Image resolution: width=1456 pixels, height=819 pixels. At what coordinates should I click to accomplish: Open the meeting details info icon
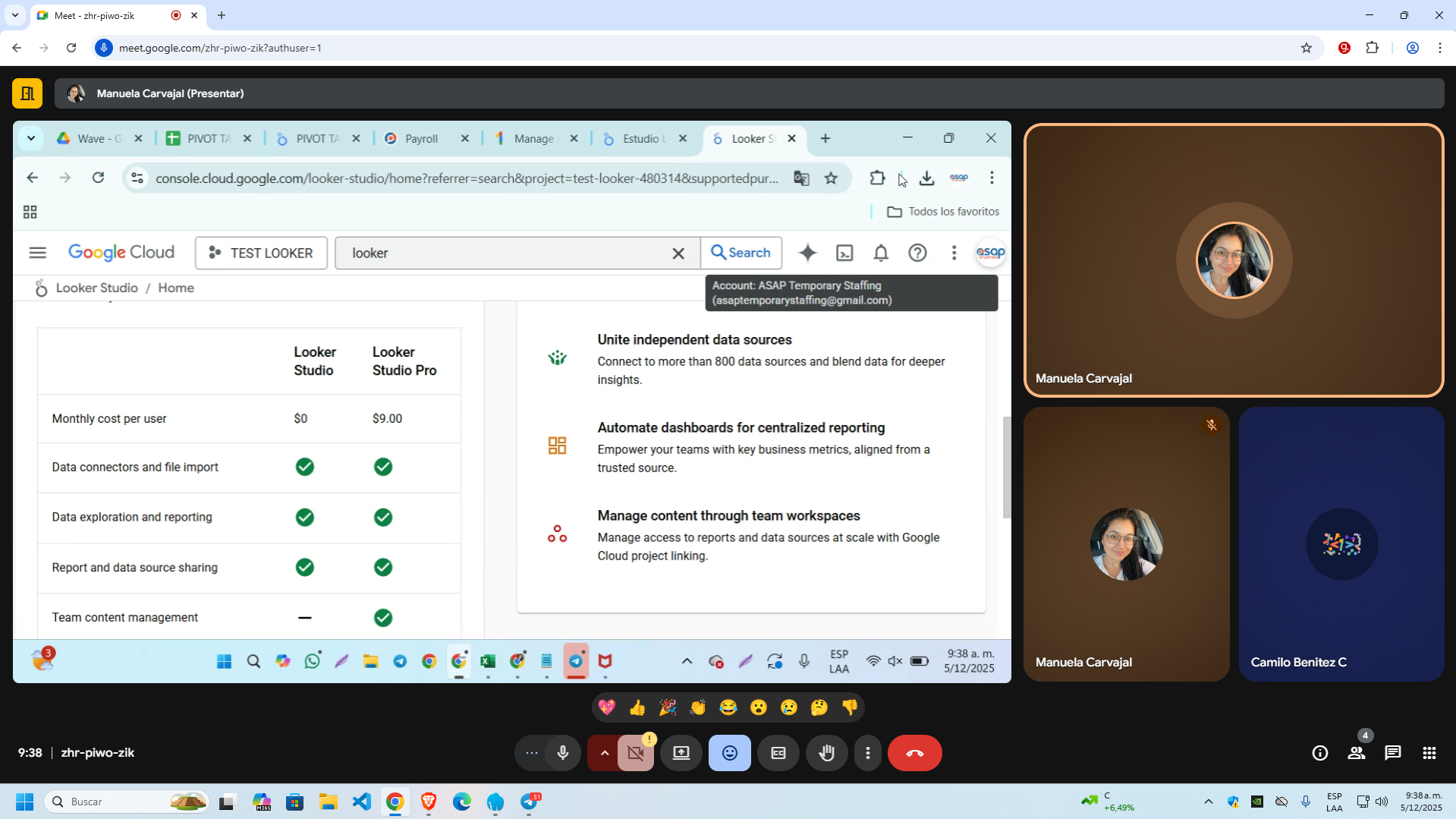[x=1319, y=753]
